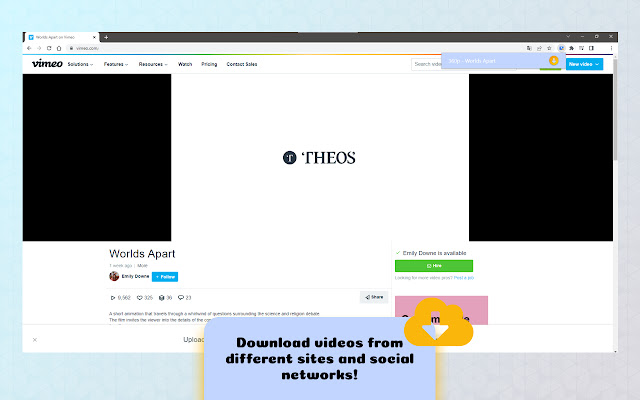This screenshot has width=640, height=400.
Task: Click the Worlds Apart video title
Action: click(x=142, y=253)
